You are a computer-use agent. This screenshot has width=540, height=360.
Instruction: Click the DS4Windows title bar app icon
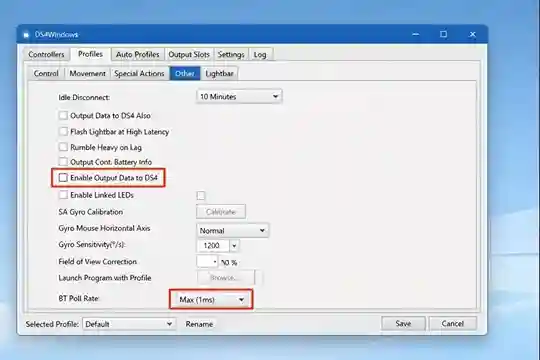click(x=26, y=35)
